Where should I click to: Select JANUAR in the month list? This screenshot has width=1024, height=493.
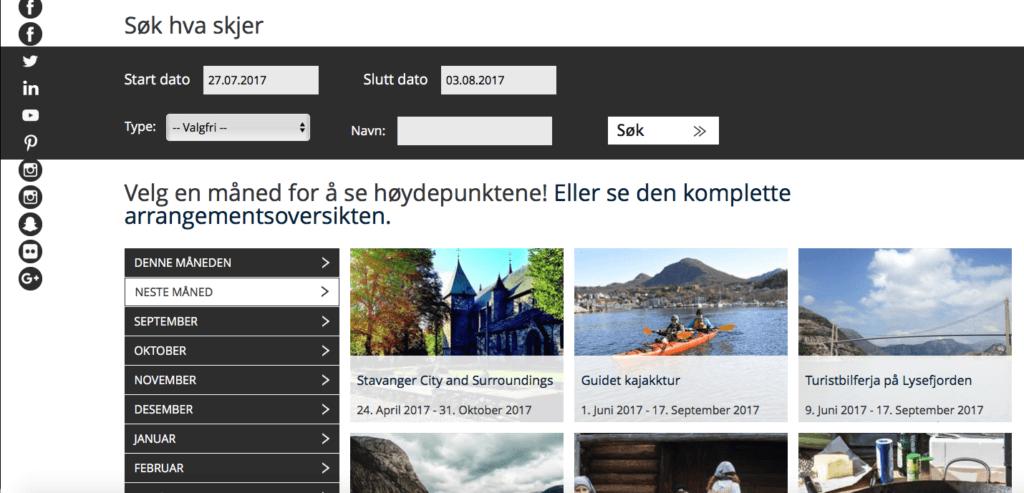click(232, 439)
